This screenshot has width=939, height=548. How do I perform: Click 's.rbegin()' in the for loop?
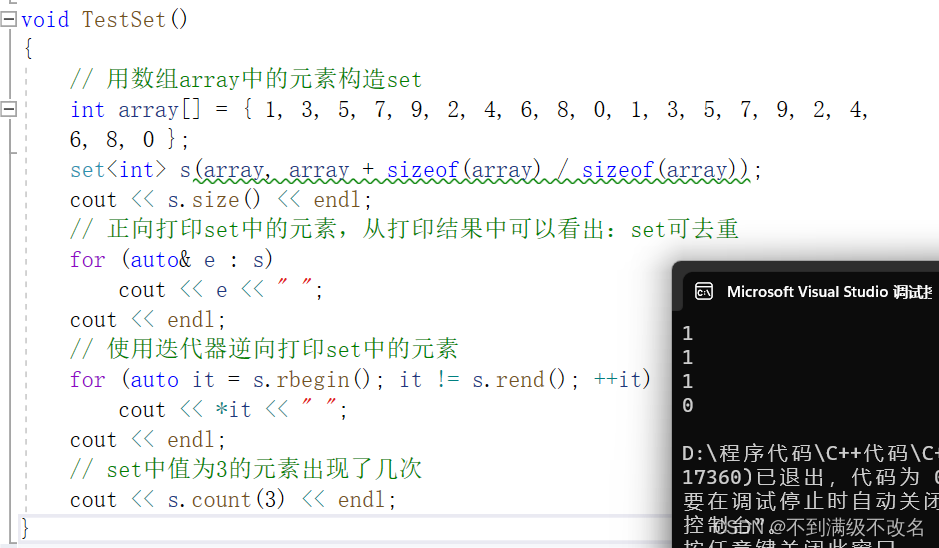[x=311, y=380]
